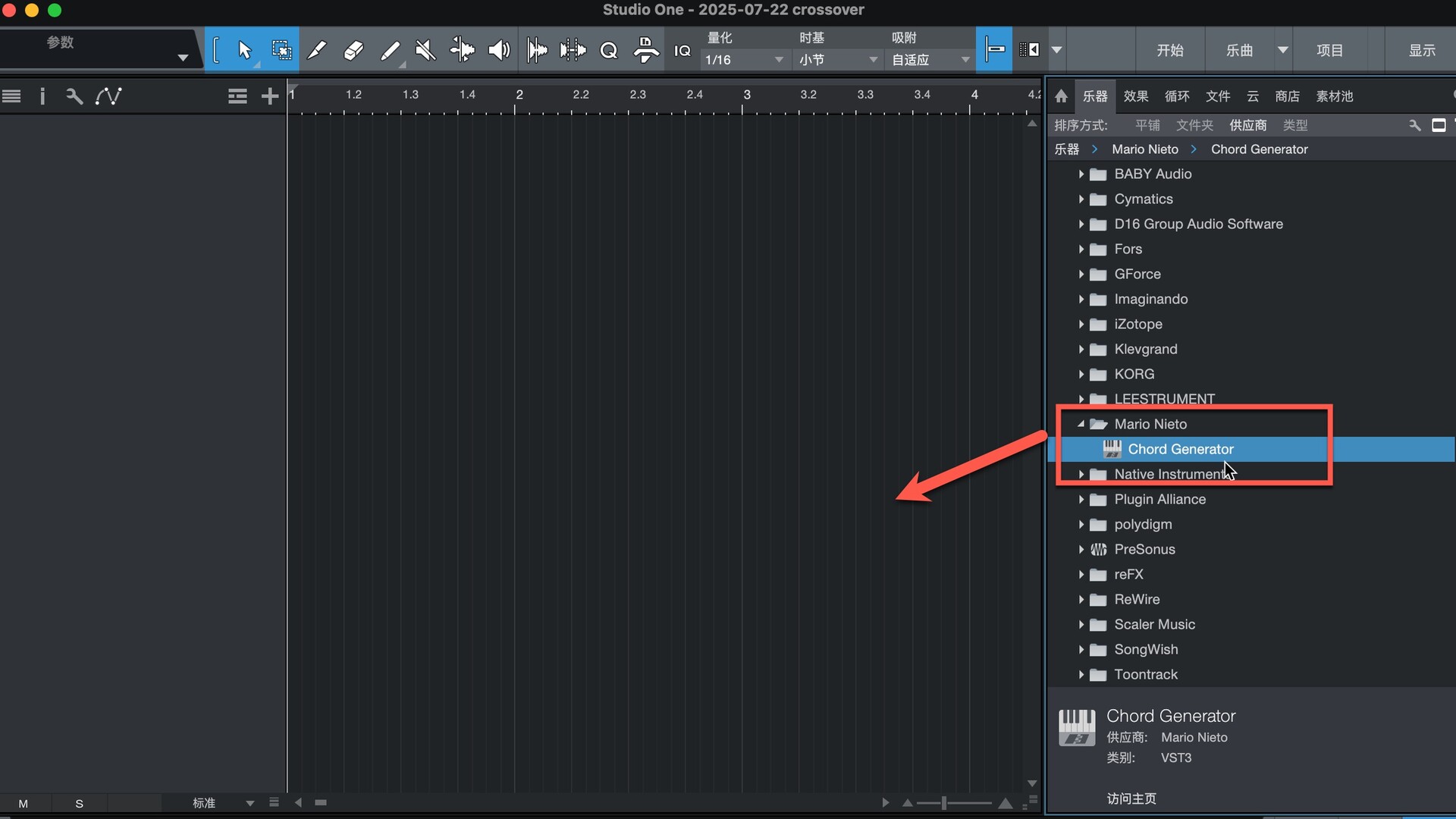Screen dimensions: 1456x819
Task: Open the 时基 小节 timebase dropdown
Action: tap(837, 59)
